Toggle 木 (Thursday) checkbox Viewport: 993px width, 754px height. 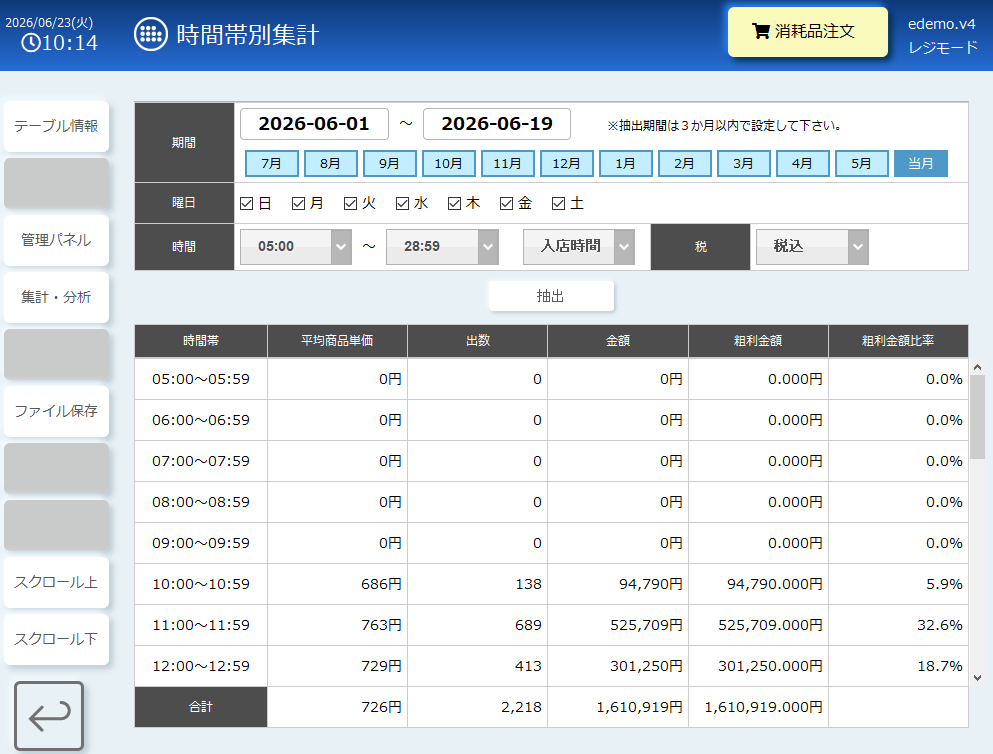454,203
